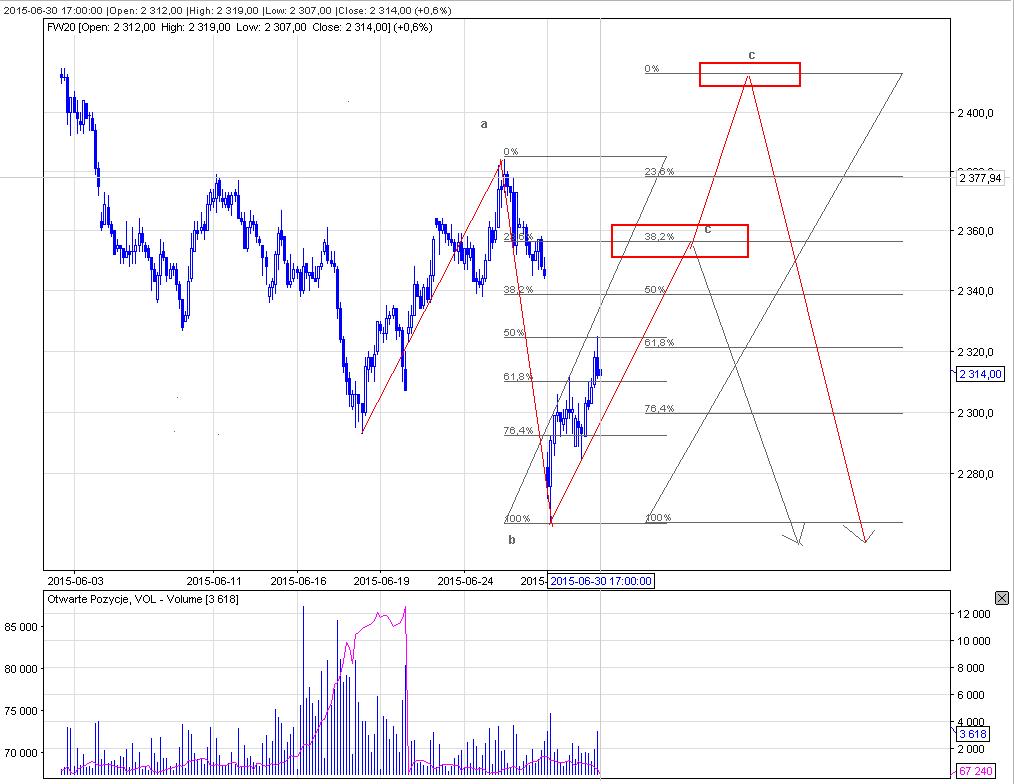Click the crosshair date label 2015-06-30 17:00:00
This screenshot has height=784, width=1014.
click(601, 581)
